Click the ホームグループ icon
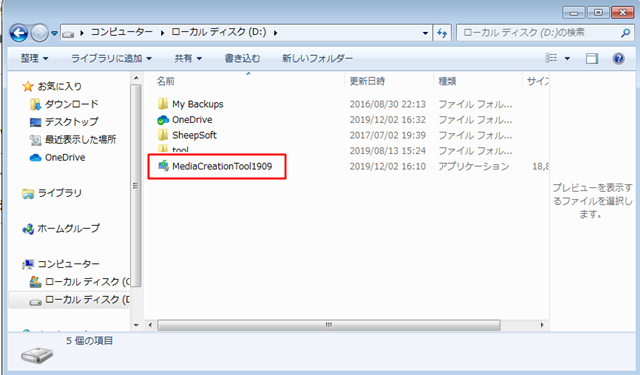This screenshot has height=375, width=640. [x=28, y=229]
